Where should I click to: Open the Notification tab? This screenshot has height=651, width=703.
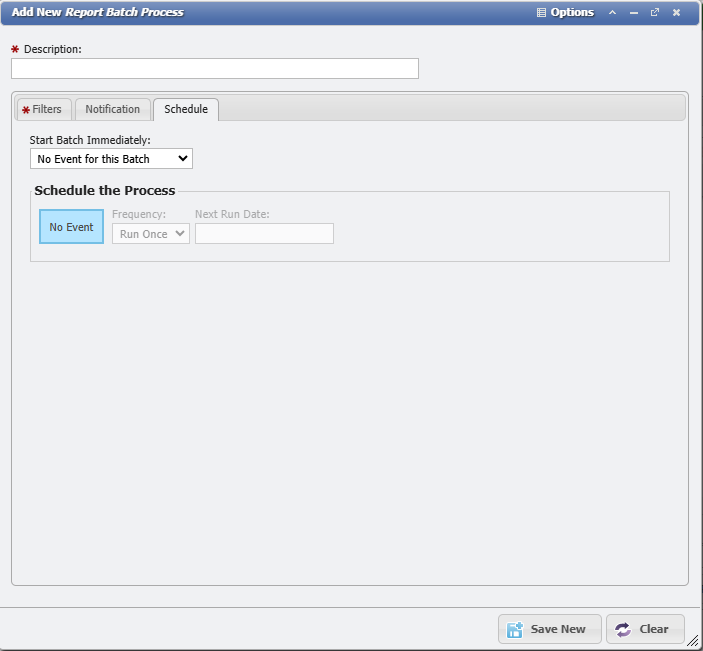(x=112, y=109)
